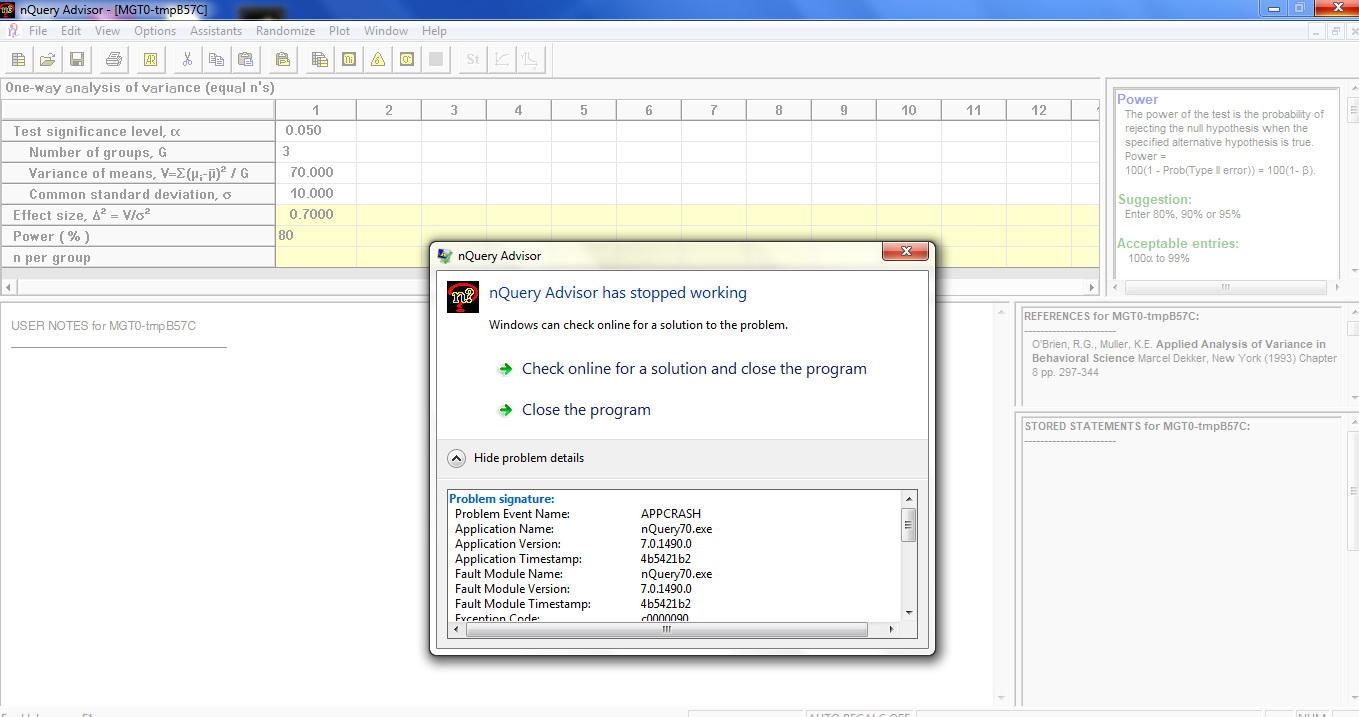Click the stacked tables toolbar icon
Screen dimensions: 1359x717
point(320,60)
